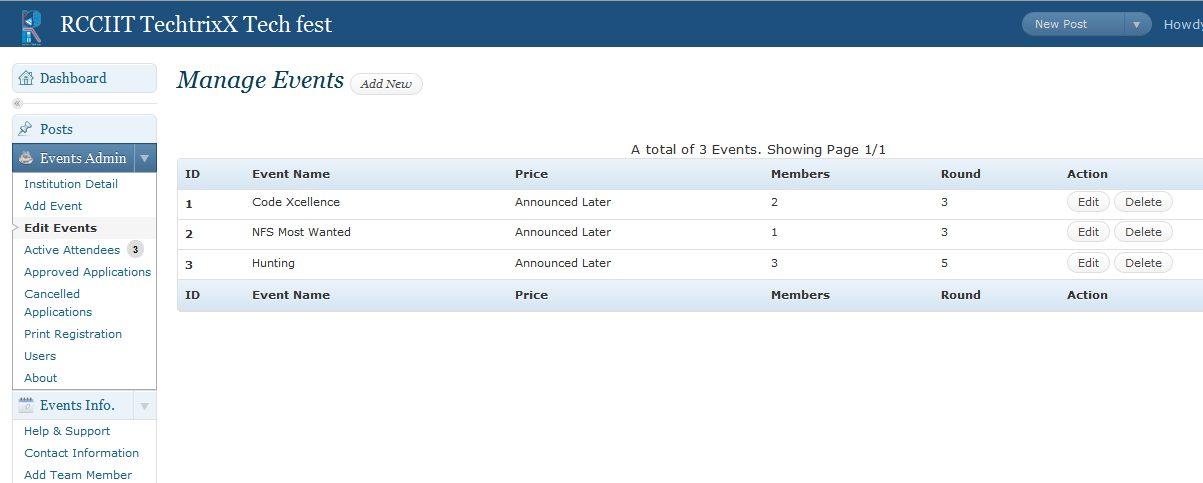Click the New Post button
The image size is (1203, 483).
[1073, 24]
